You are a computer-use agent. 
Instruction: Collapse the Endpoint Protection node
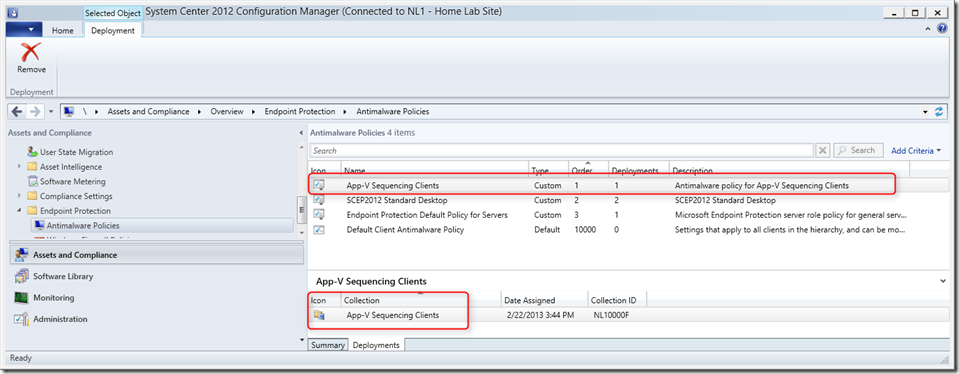pyautogui.click(x=20, y=211)
